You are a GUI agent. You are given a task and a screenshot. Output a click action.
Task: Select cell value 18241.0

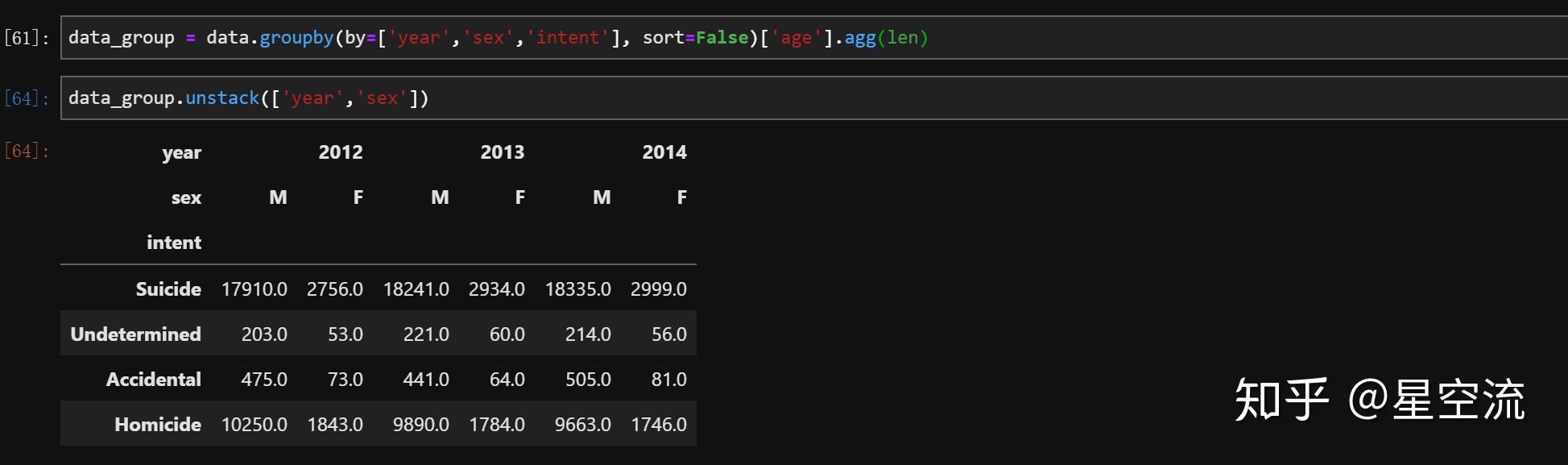click(x=416, y=289)
